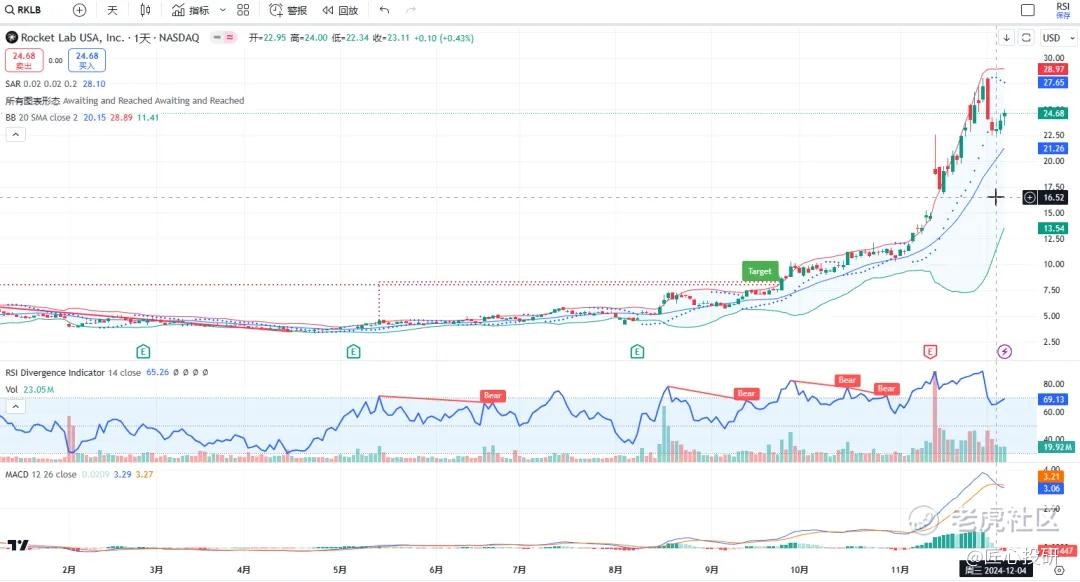Select the BB 20 SMA legend
This screenshot has height=582, width=1080.
(82, 118)
